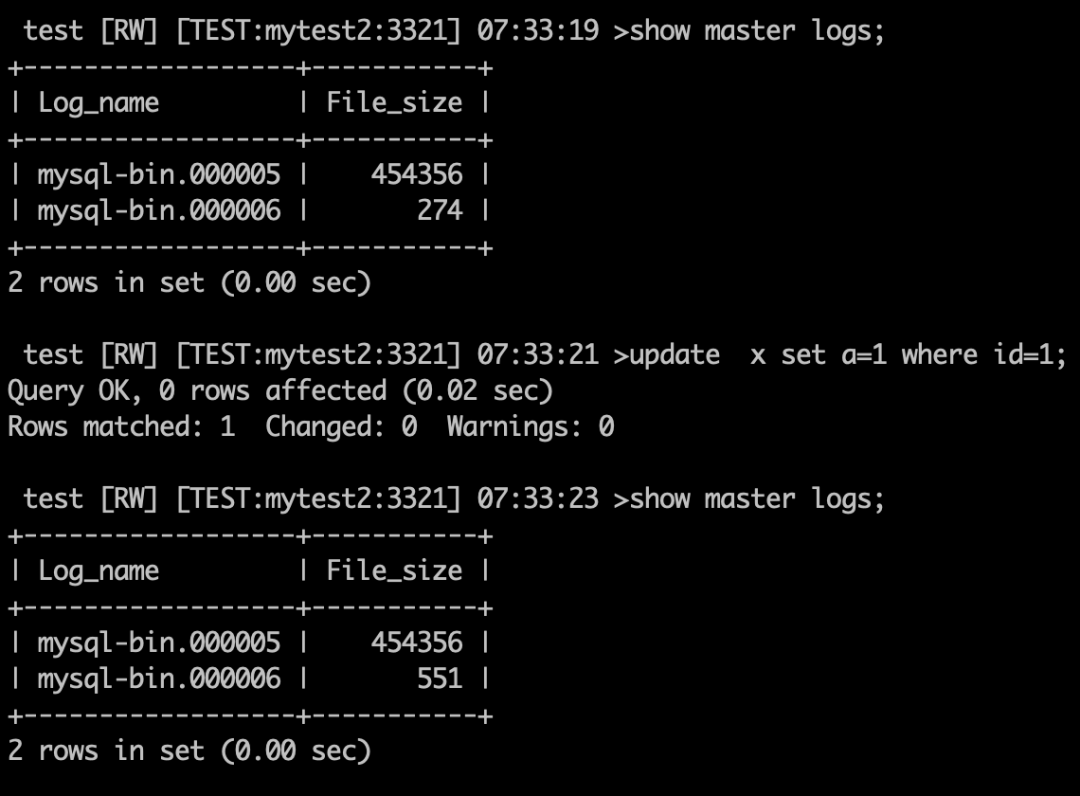Click mysql-bin.000005 in the first table
Viewport: 1080px width, 796px height.
click(x=159, y=175)
